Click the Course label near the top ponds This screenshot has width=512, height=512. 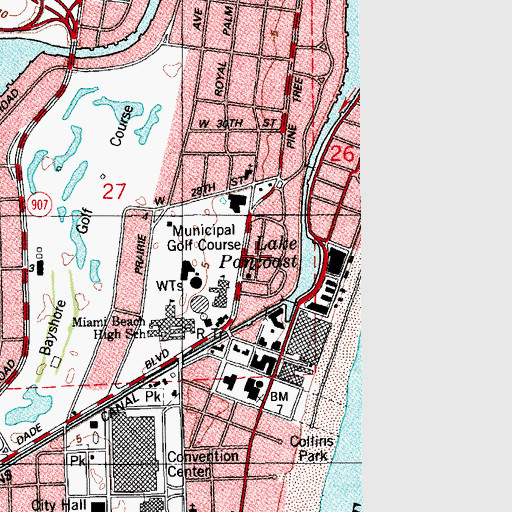(x=122, y=126)
